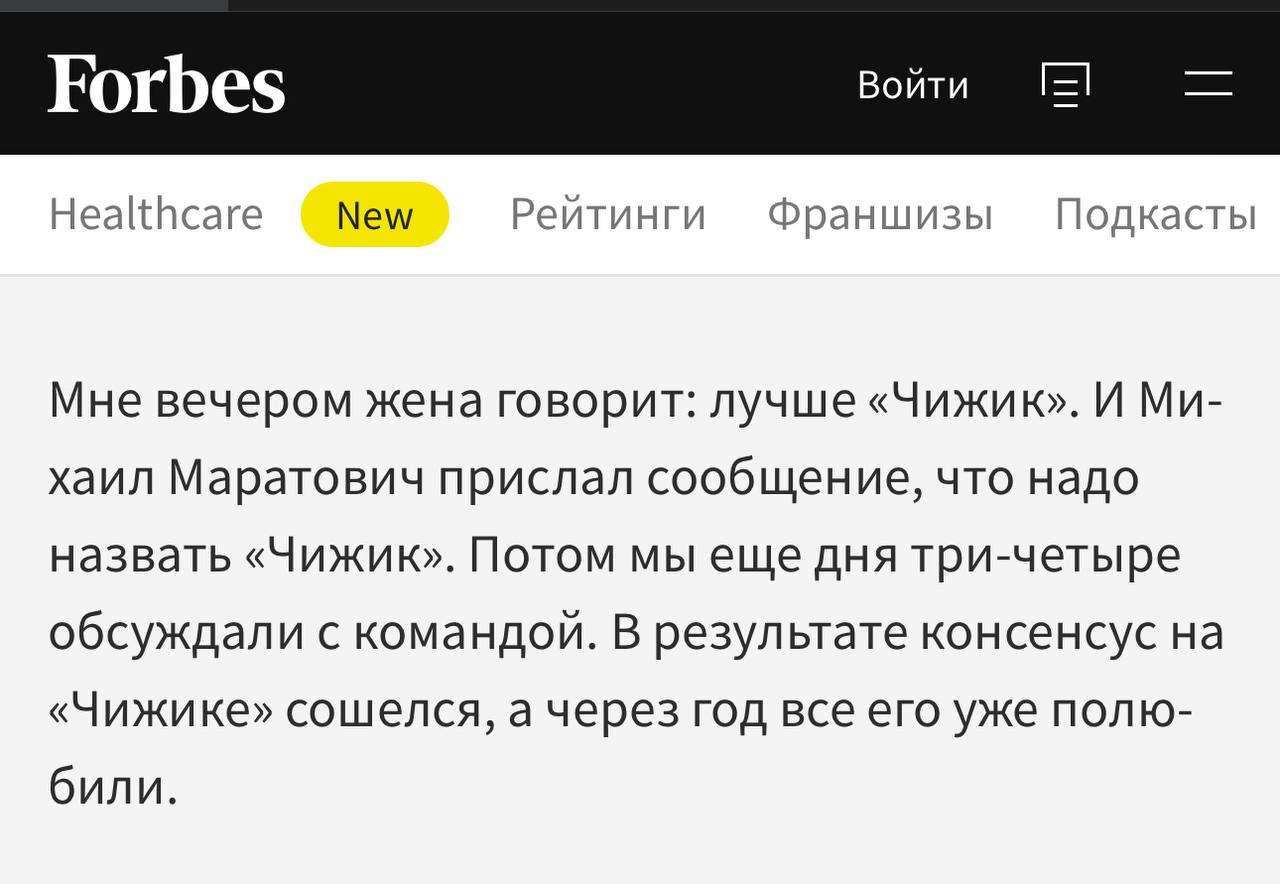Switch to the Рейтинги tab
The width and height of the screenshot is (1280, 884).
click(608, 214)
